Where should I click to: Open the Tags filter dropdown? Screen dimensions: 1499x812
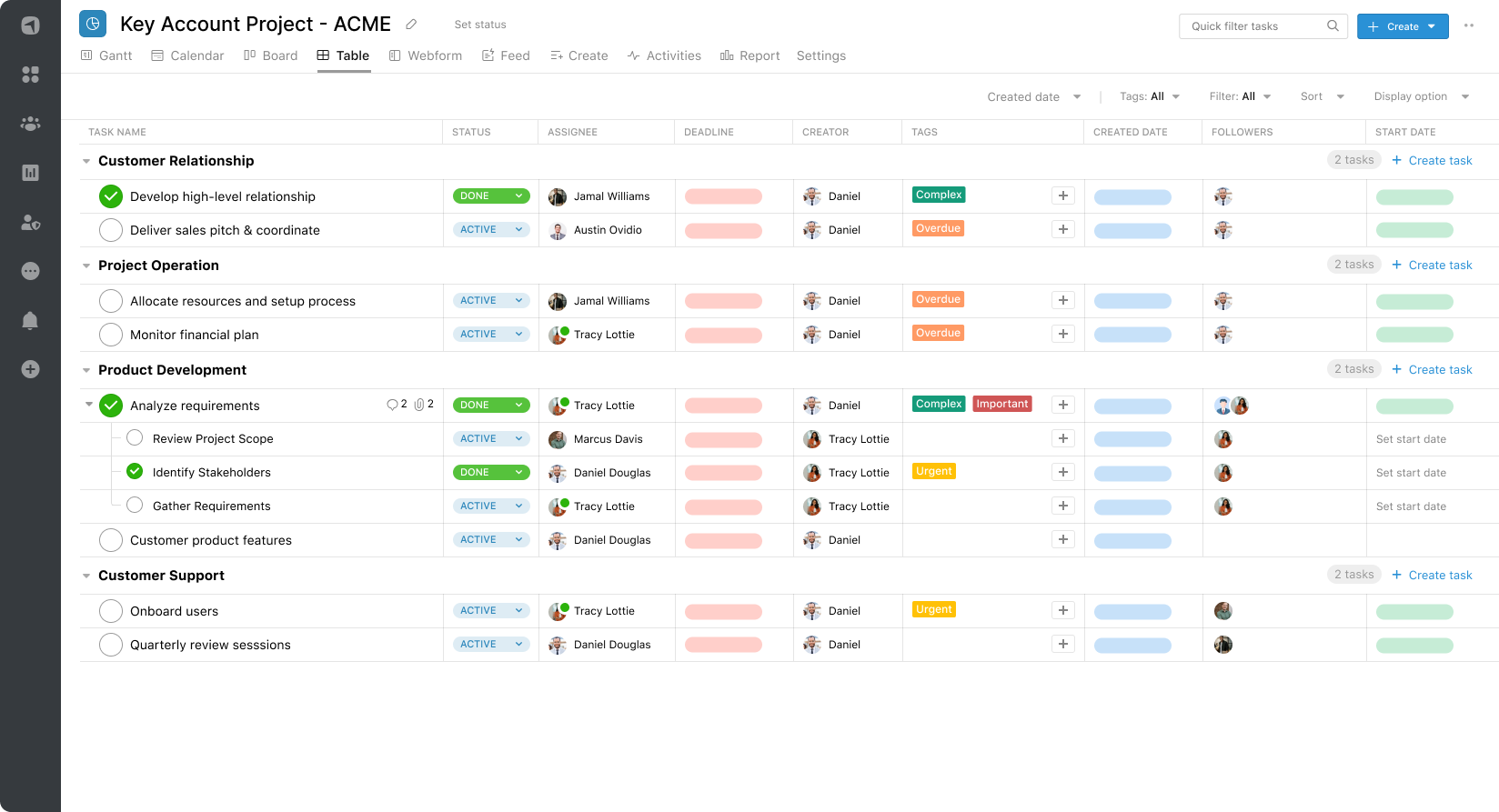pos(1150,96)
